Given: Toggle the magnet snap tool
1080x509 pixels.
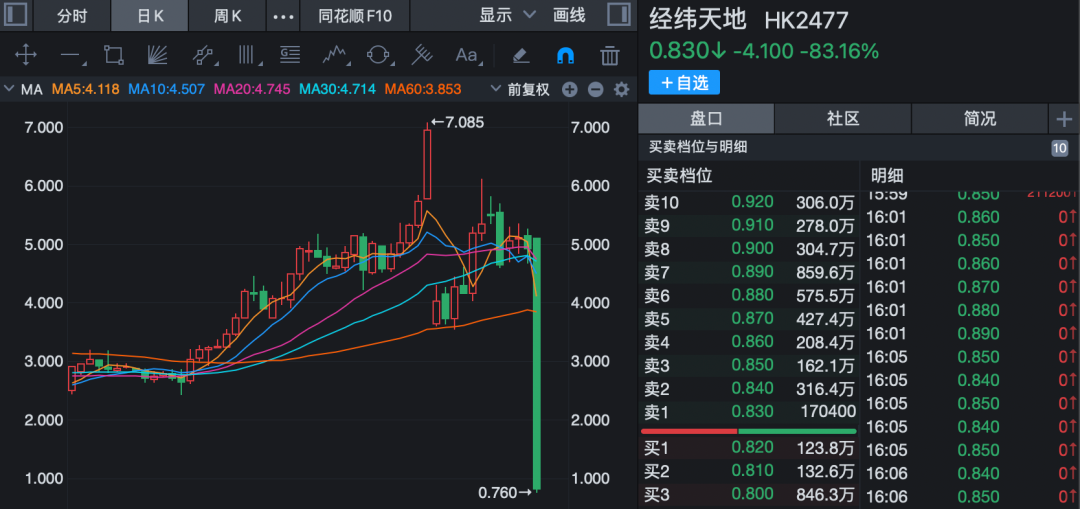Looking at the screenshot, I should (565, 55).
